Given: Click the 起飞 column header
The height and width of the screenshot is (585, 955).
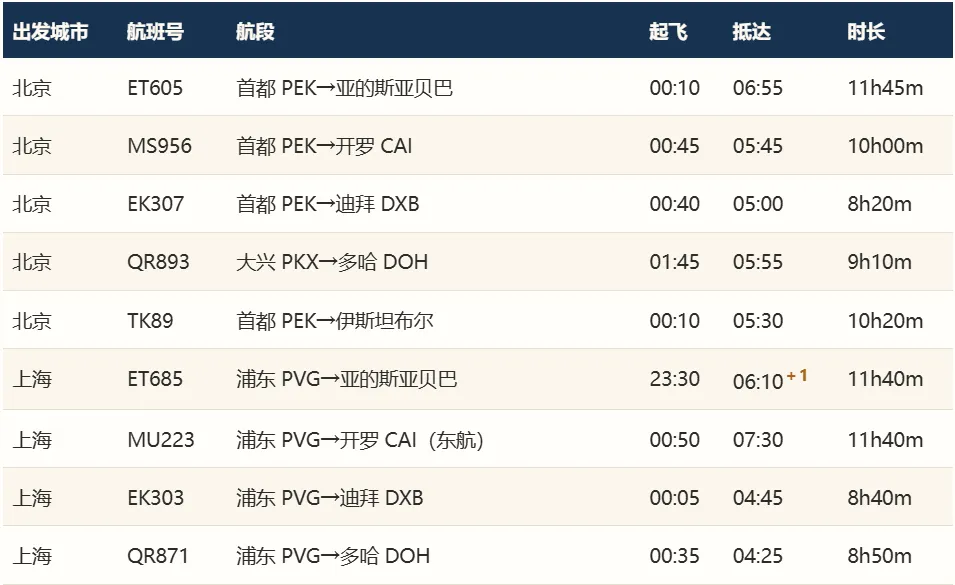Looking at the screenshot, I should point(668,31).
